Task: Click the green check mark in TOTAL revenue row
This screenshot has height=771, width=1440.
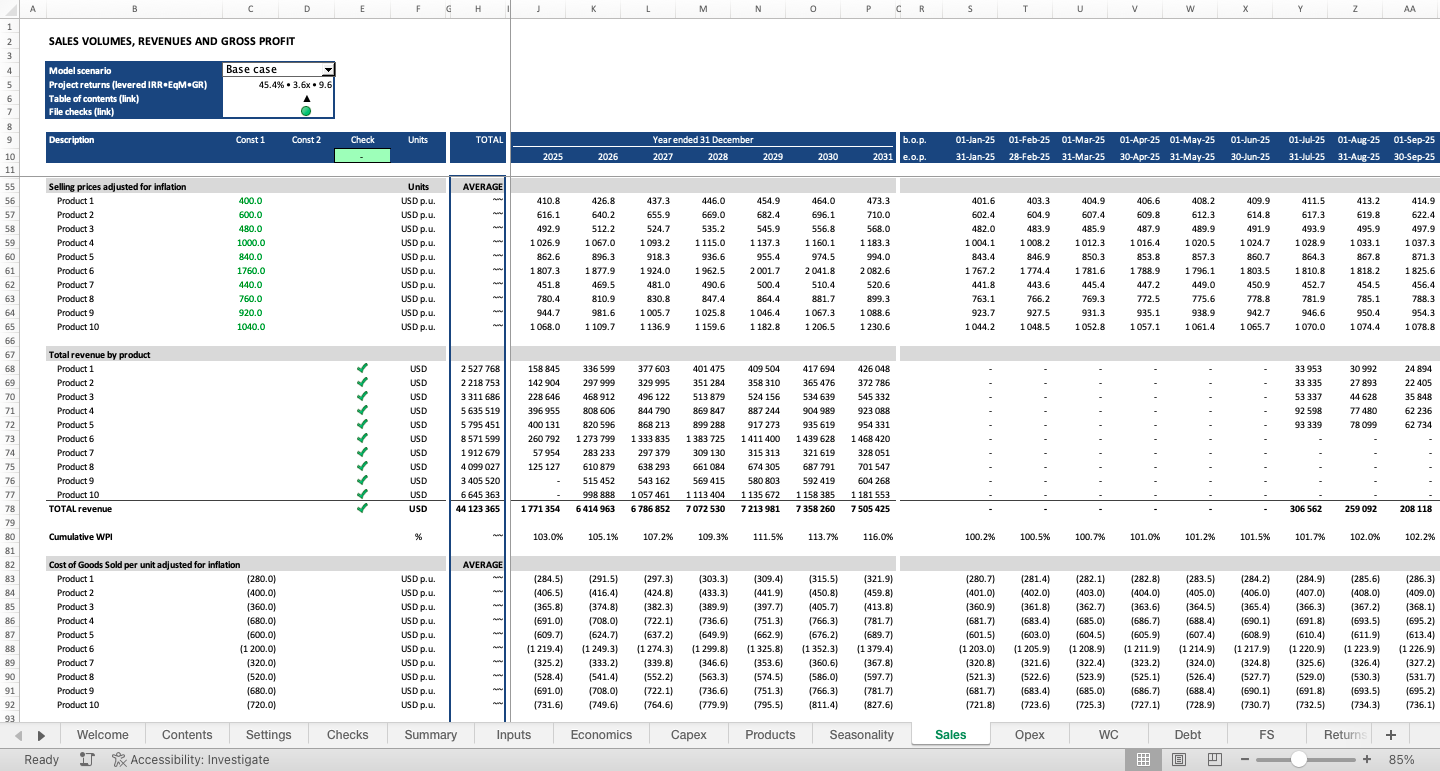Action: [362, 509]
